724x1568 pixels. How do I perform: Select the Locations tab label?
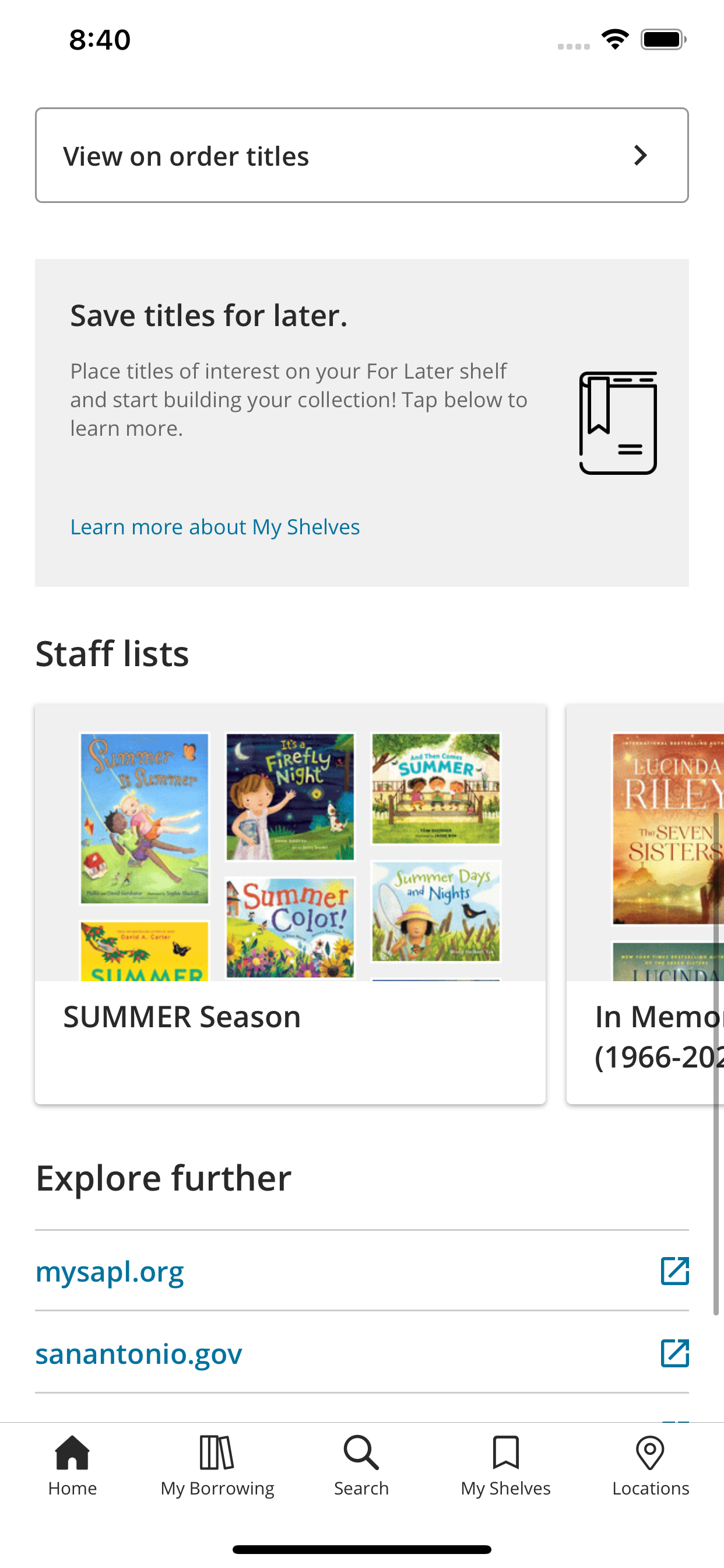(651, 1488)
